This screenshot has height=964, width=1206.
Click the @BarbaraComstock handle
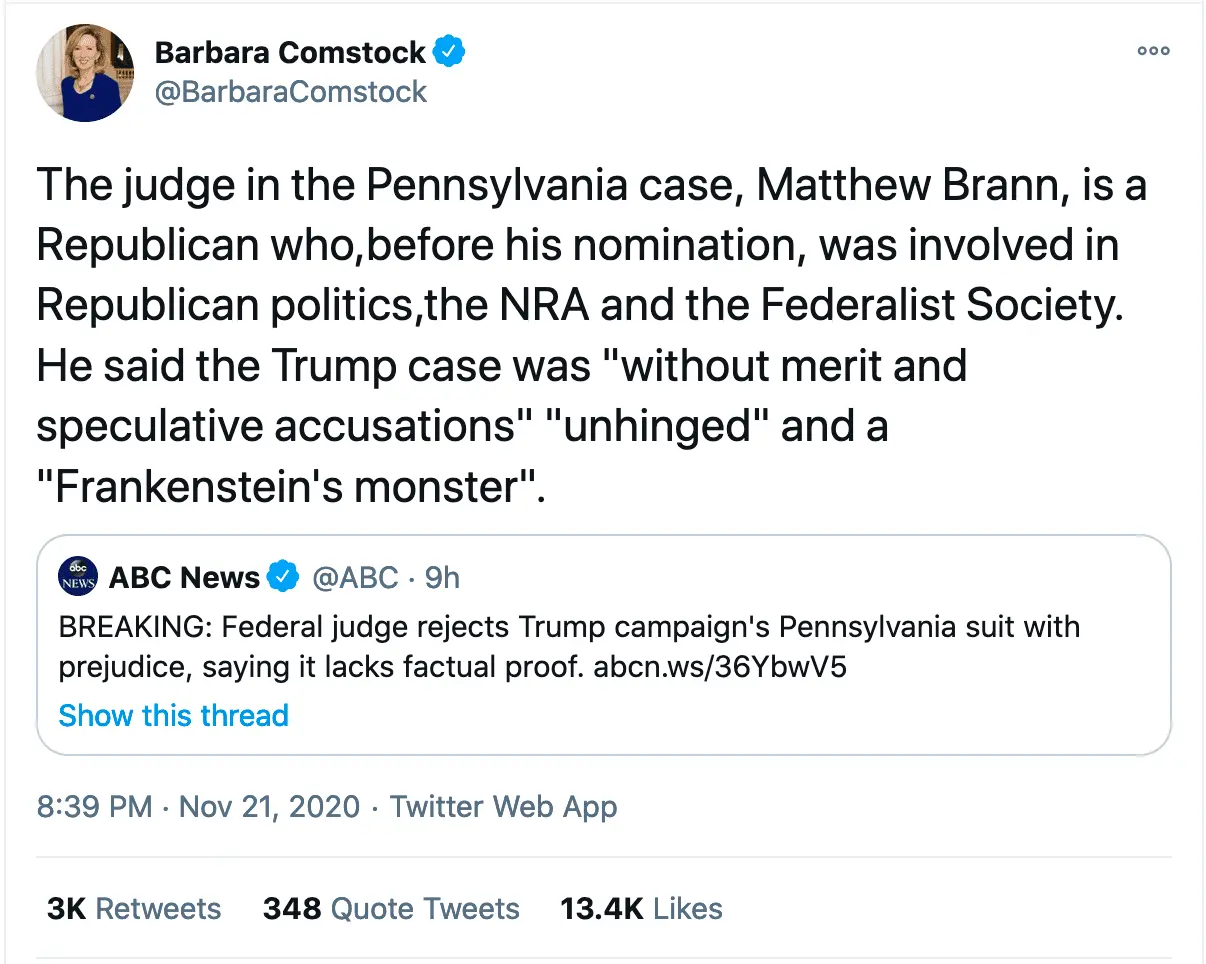pyautogui.click(x=290, y=92)
